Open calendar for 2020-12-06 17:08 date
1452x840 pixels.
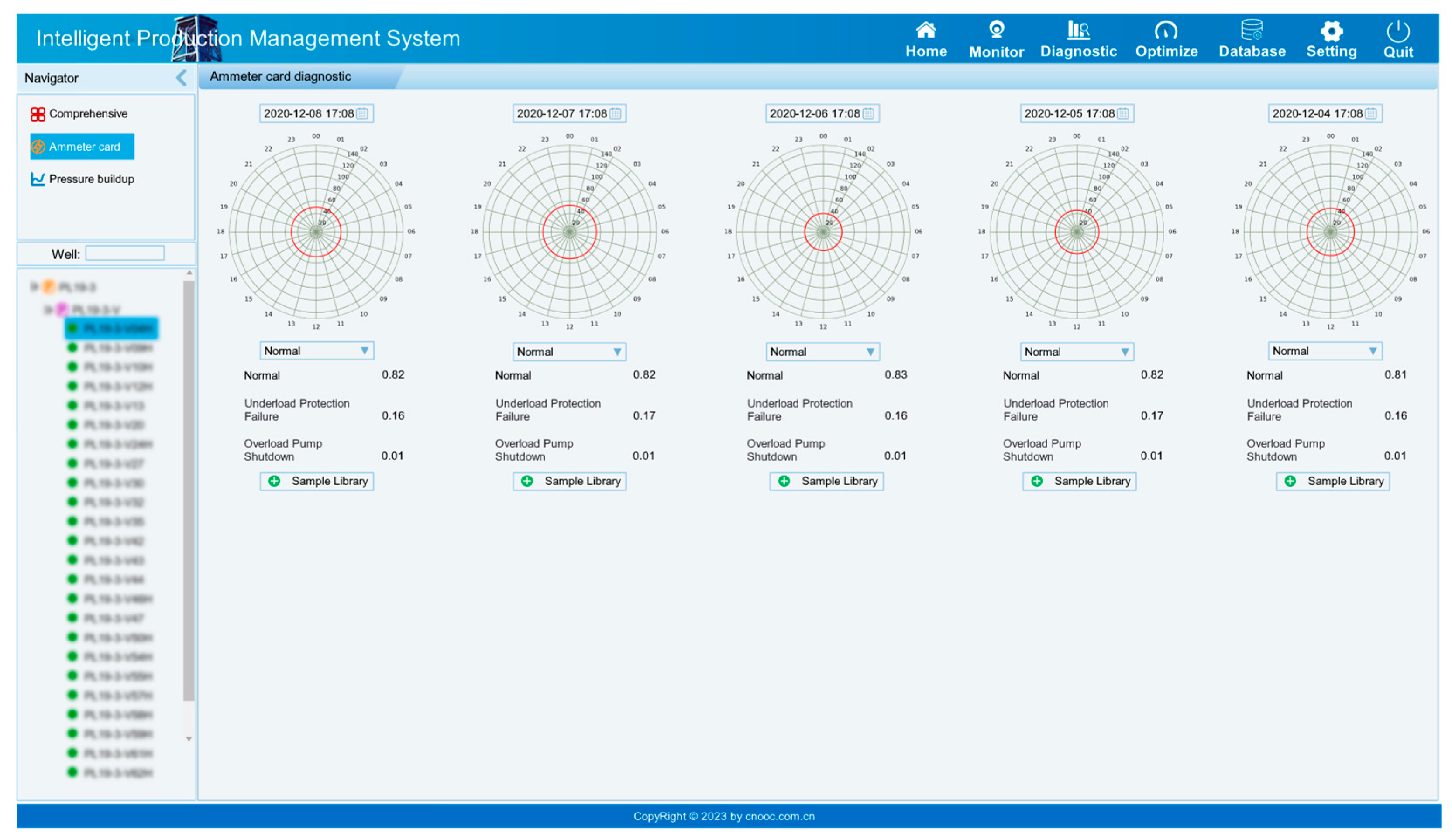(x=869, y=113)
